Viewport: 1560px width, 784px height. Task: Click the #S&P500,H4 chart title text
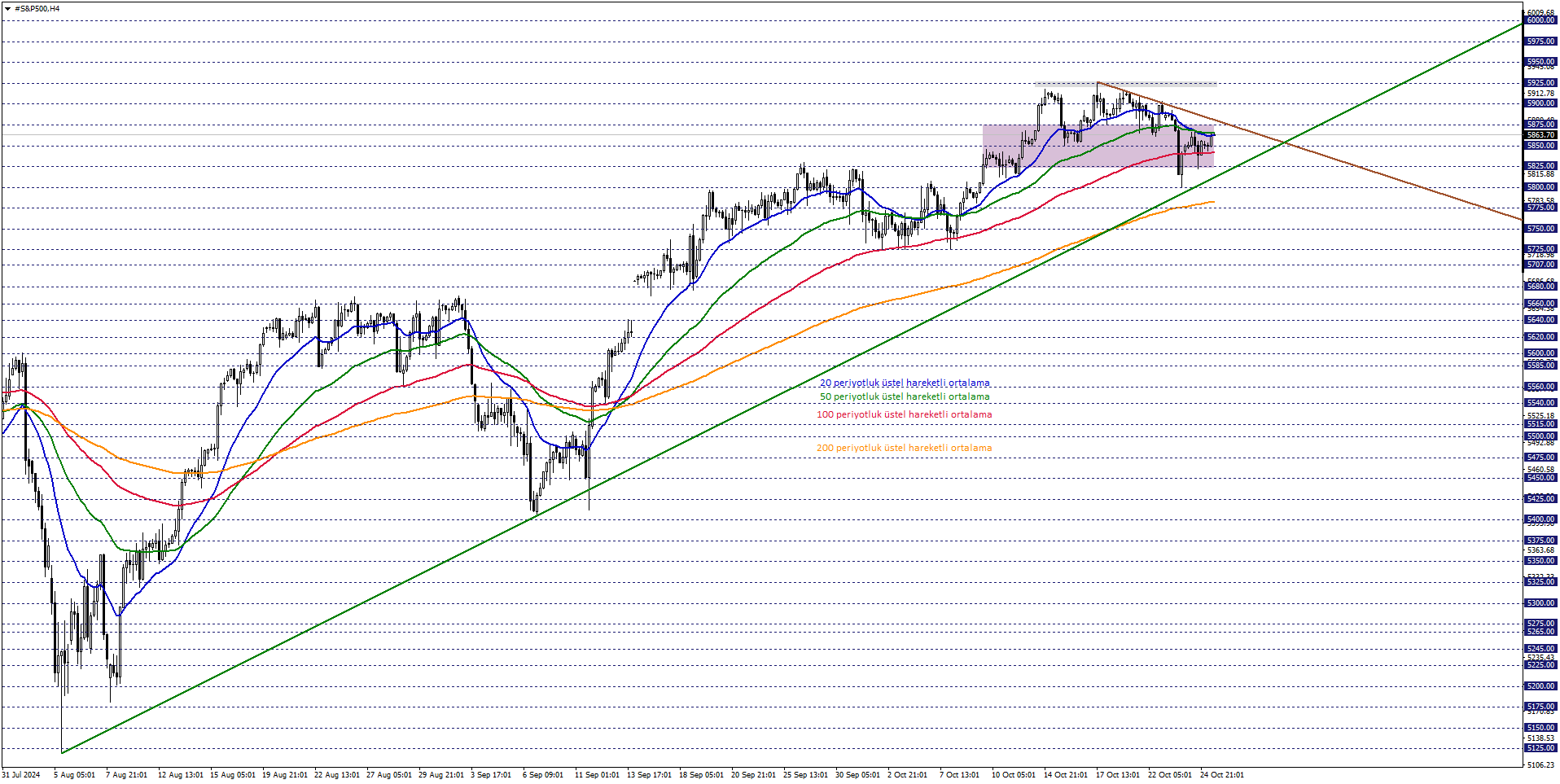37,9
